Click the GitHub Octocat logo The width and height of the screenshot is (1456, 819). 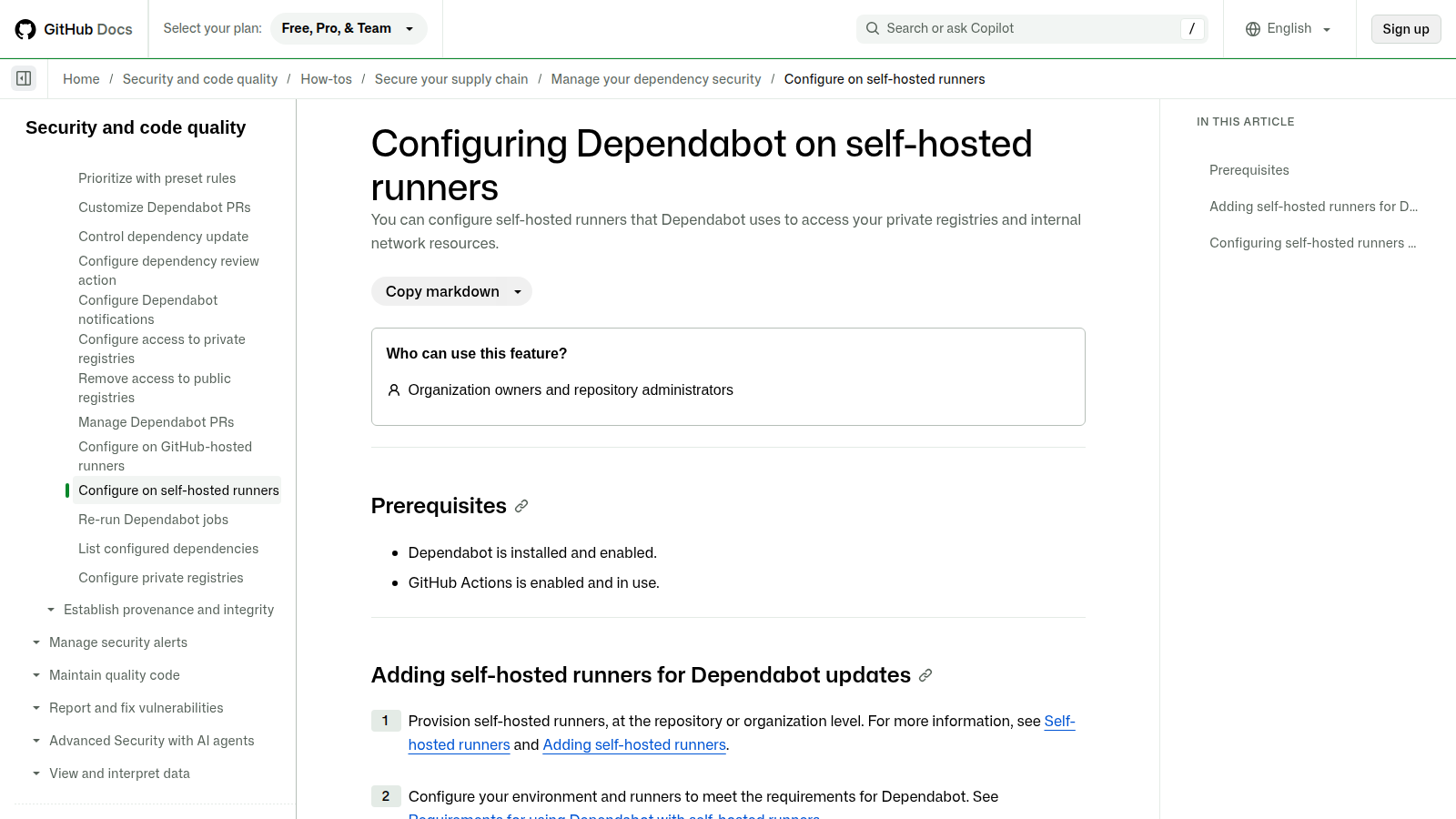25,29
